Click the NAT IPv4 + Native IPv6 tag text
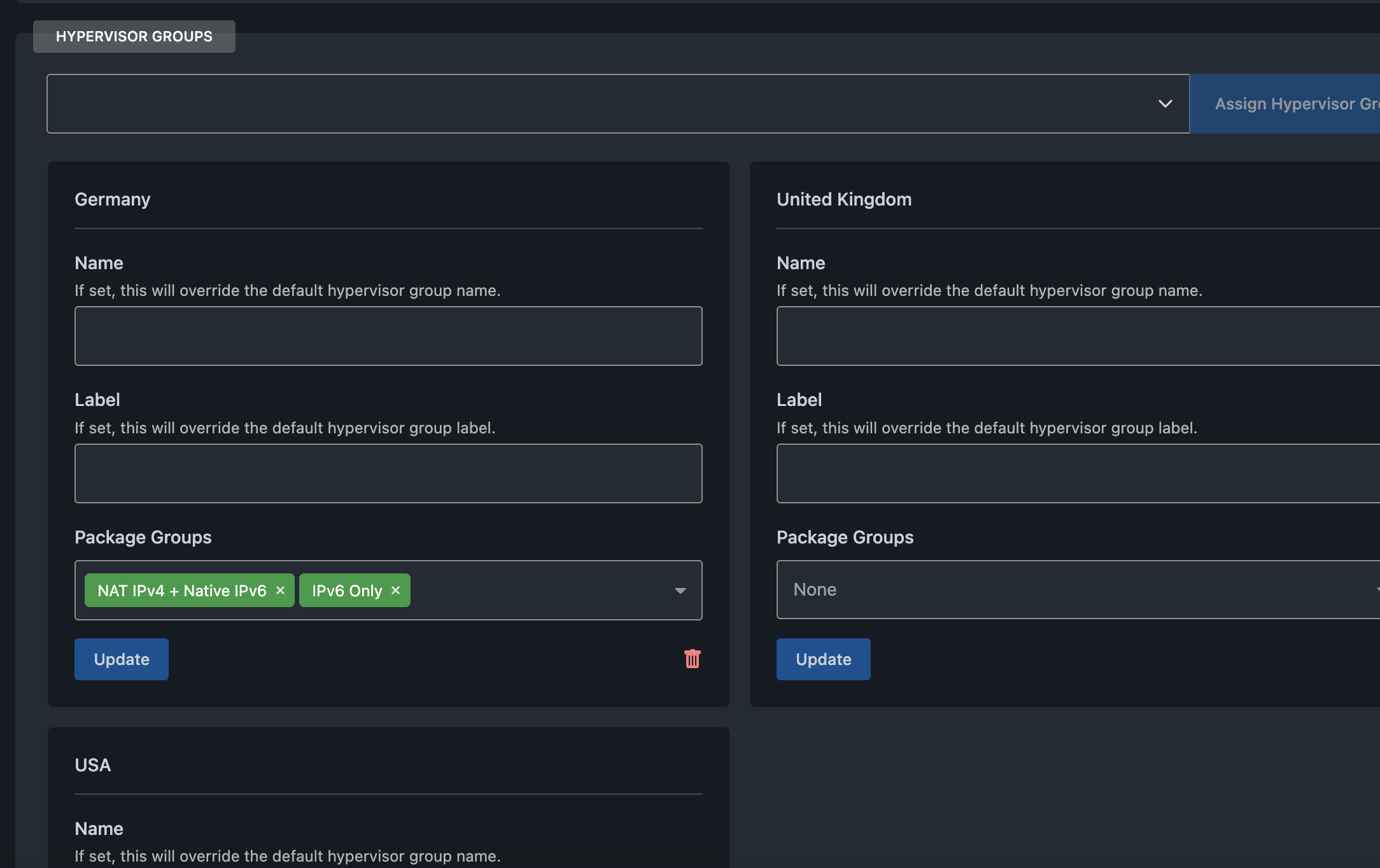 coord(182,591)
